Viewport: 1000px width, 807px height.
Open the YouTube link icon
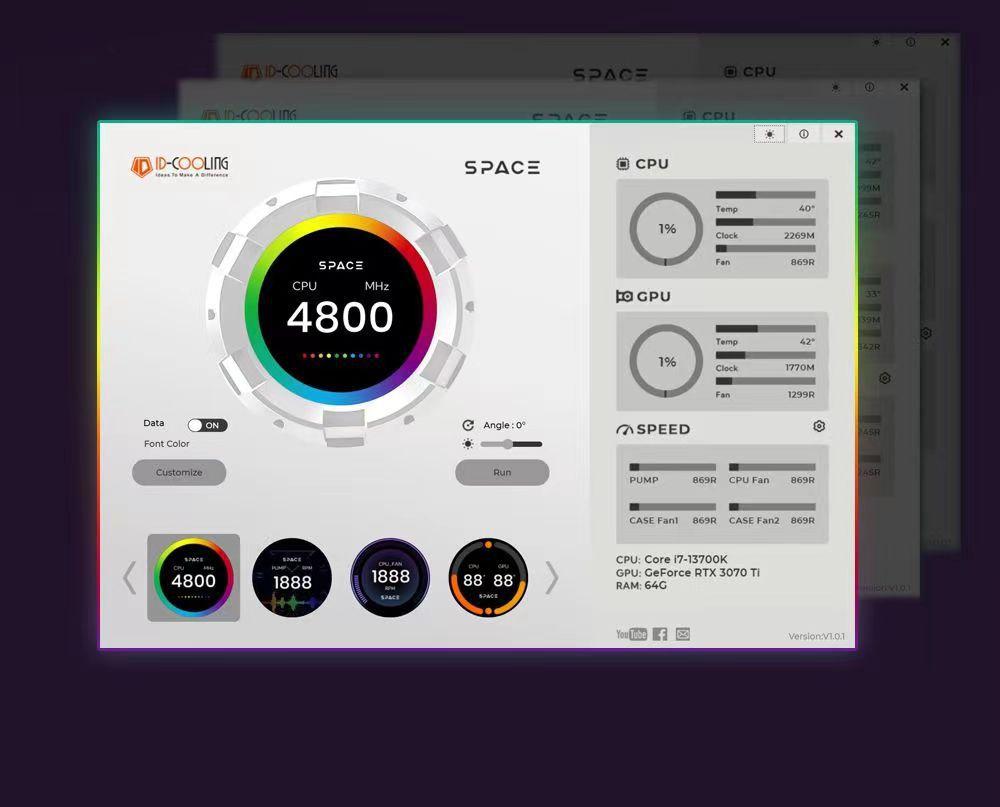[631, 634]
